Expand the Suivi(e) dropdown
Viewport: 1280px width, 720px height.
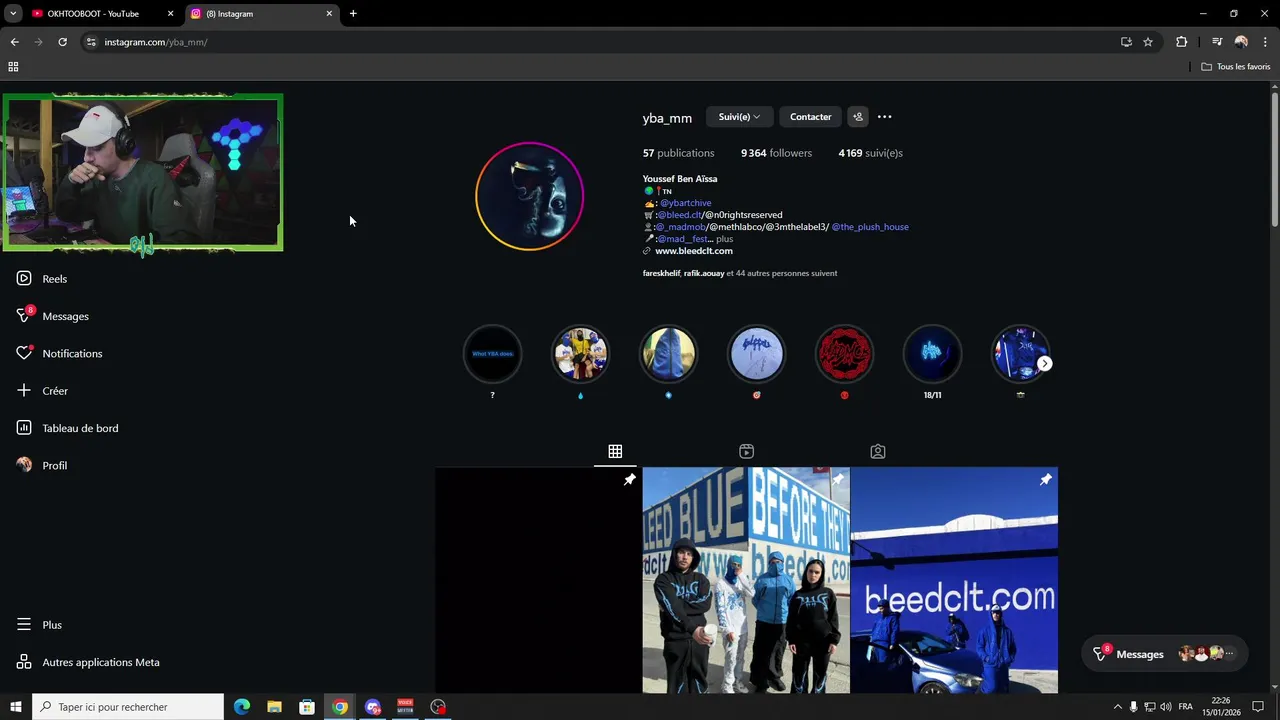pos(739,117)
